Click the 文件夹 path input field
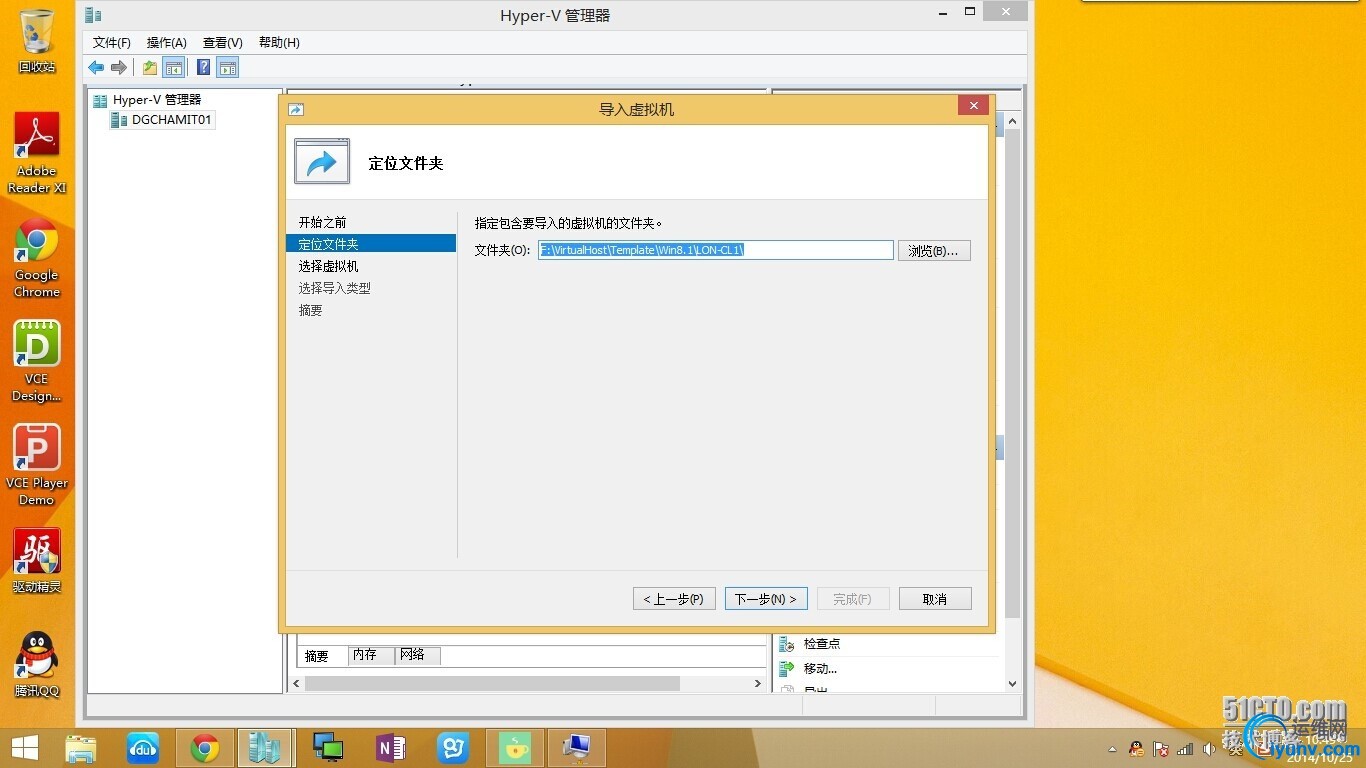This screenshot has height=768, width=1366. coord(716,250)
